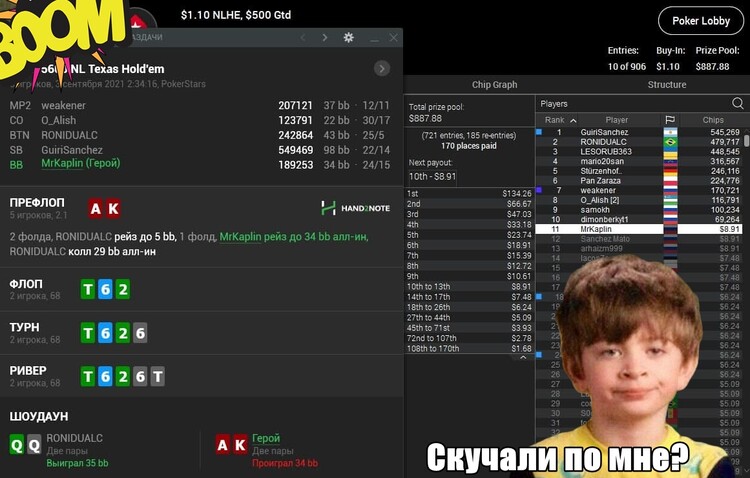Open the Players search magnifier
The image size is (750, 478).
737,103
